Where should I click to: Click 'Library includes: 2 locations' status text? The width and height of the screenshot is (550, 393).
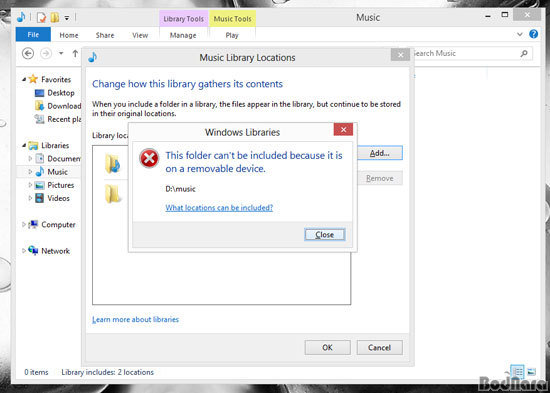108,372
